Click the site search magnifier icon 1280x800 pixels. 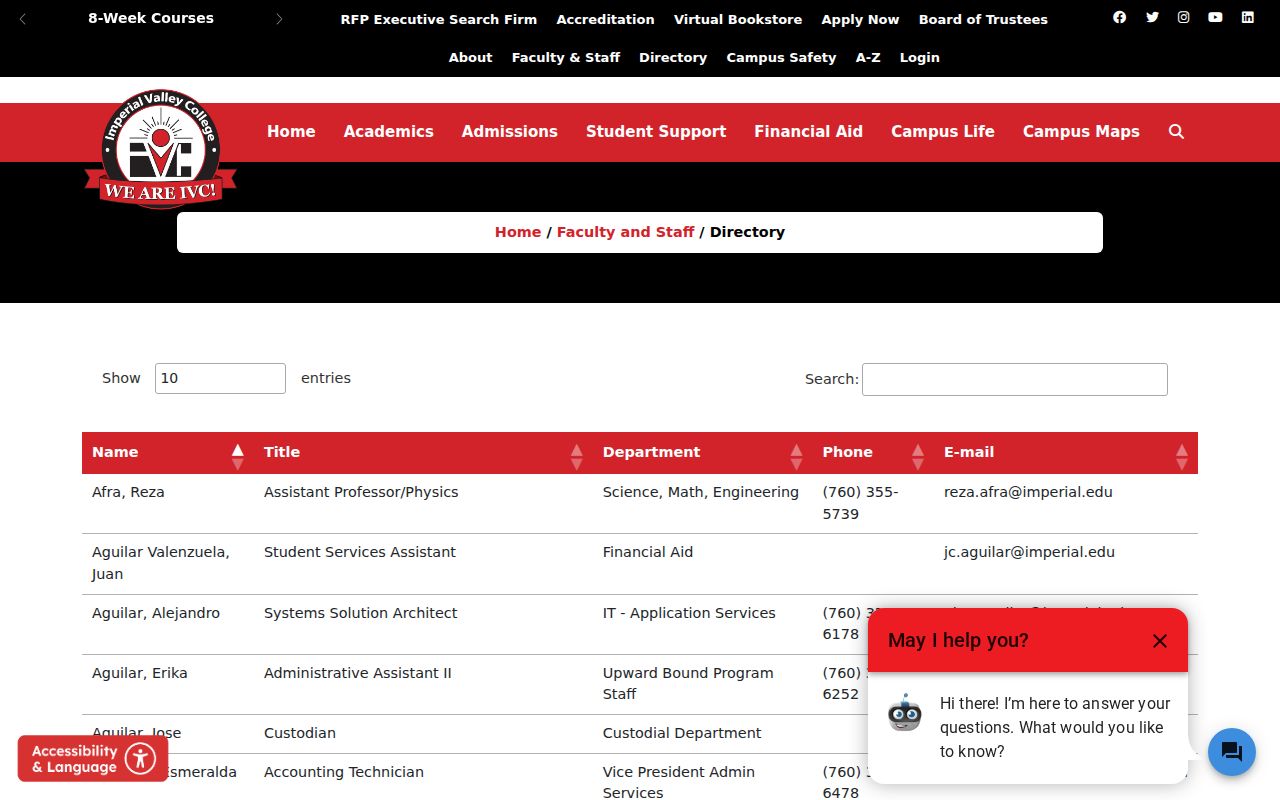1176,132
